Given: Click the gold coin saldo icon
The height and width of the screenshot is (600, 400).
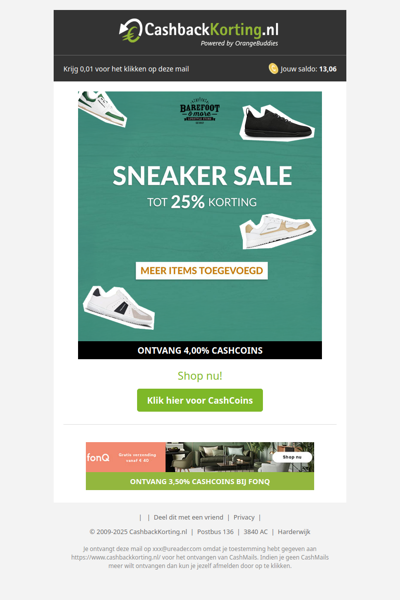Looking at the screenshot, I should [273, 68].
